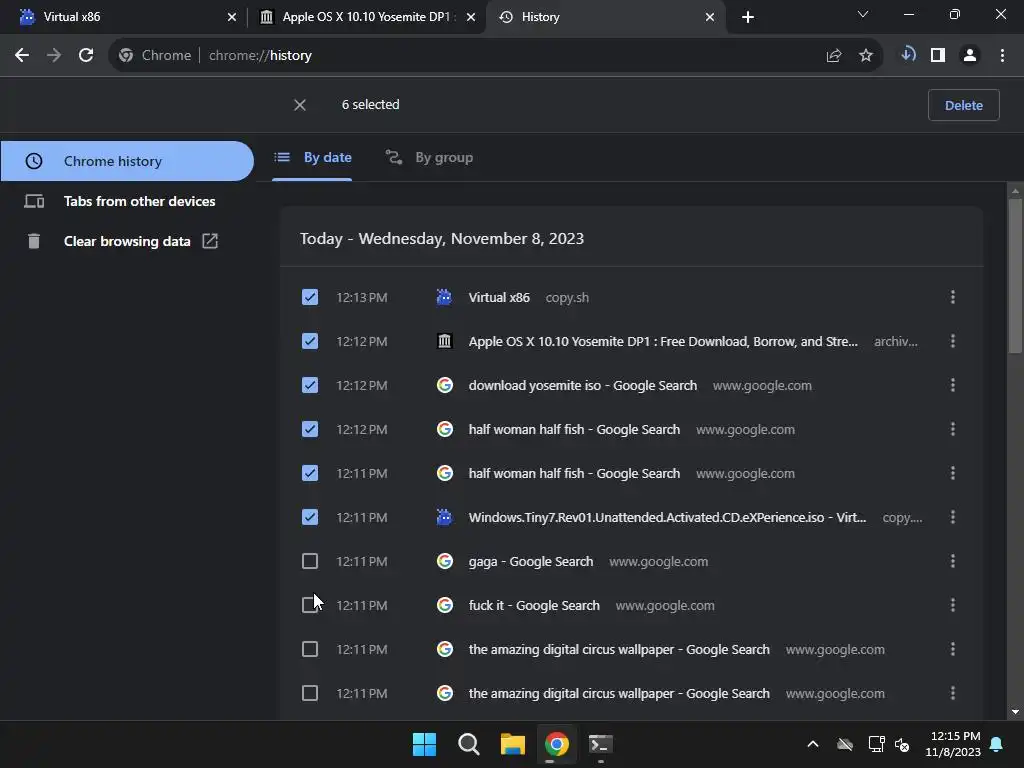
Task: Select the By group view tab
Action: pos(429,157)
